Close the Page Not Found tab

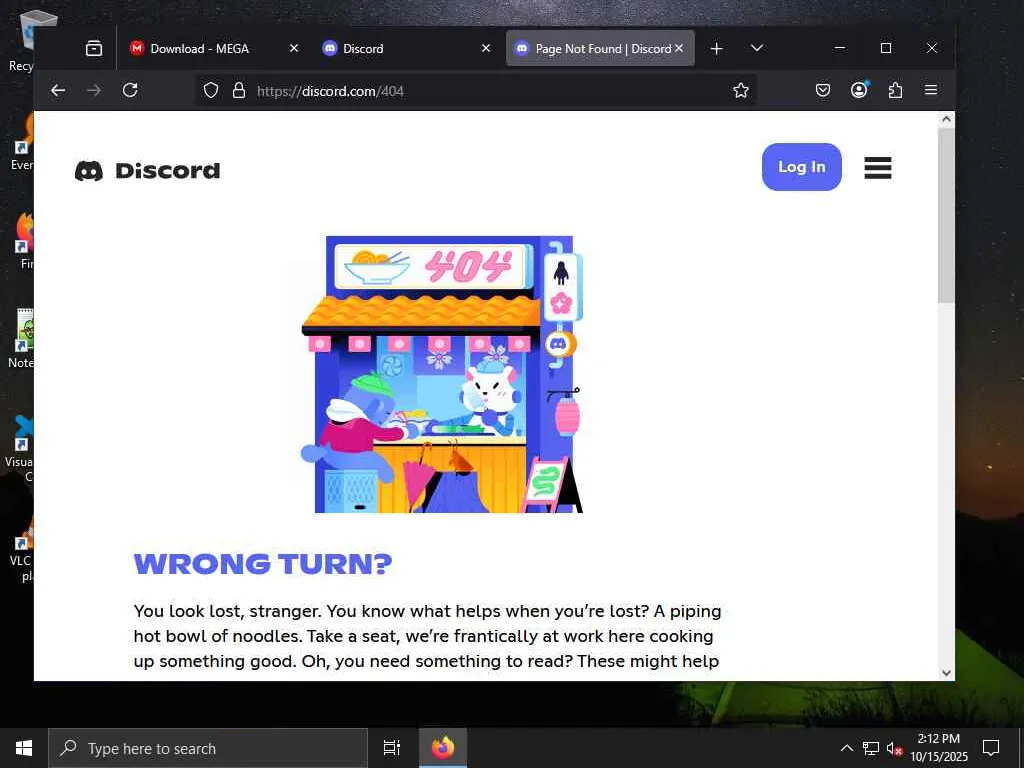(679, 48)
